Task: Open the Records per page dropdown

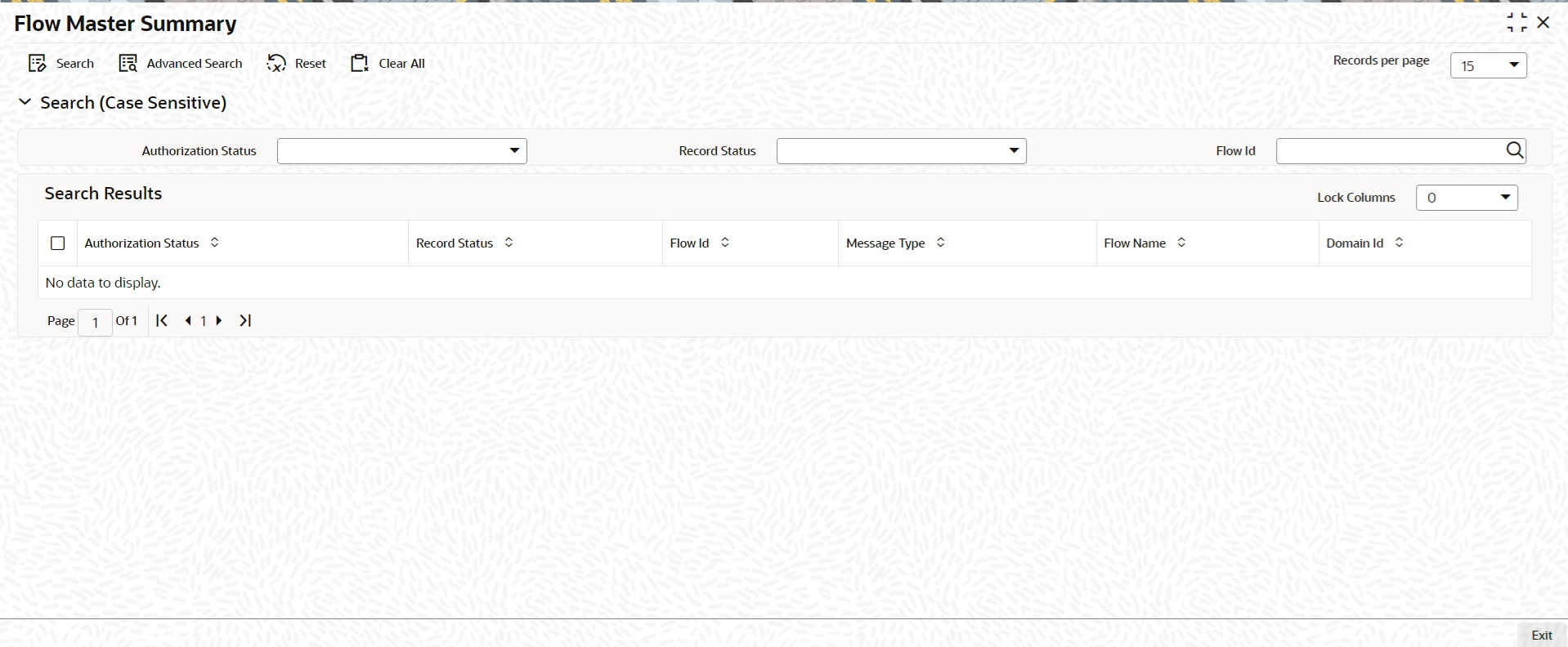Action: (1489, 65)
